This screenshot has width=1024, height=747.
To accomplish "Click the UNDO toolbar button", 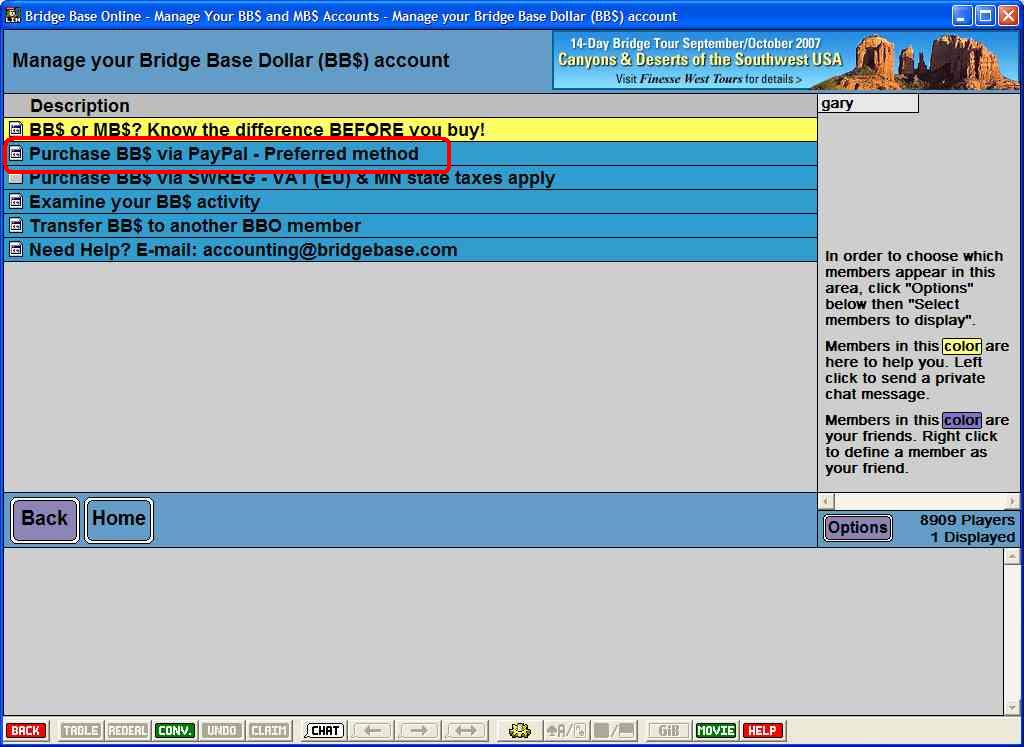I will 221,731.
